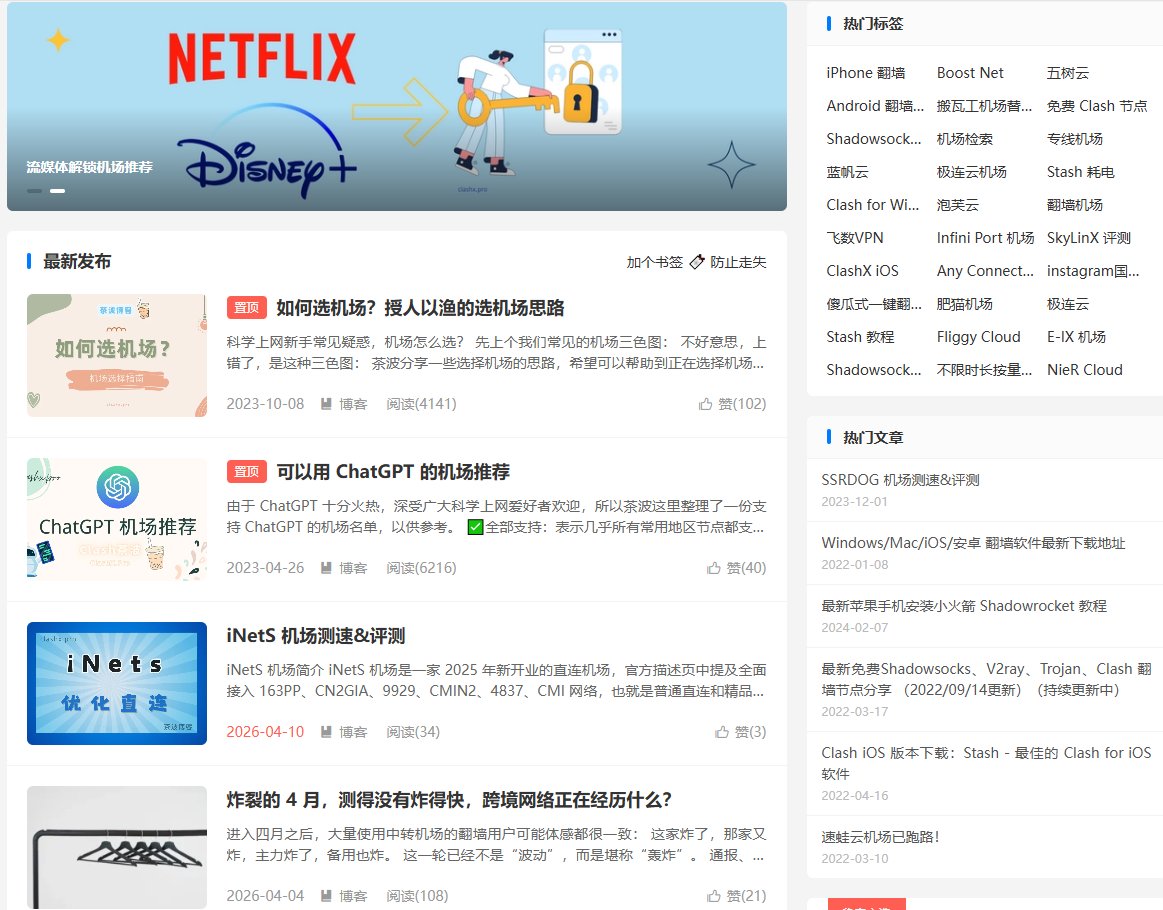Viewport: 1163px width, 910px height.
Task: Select the 蓝帆云 tag
Action: (847, 172)
